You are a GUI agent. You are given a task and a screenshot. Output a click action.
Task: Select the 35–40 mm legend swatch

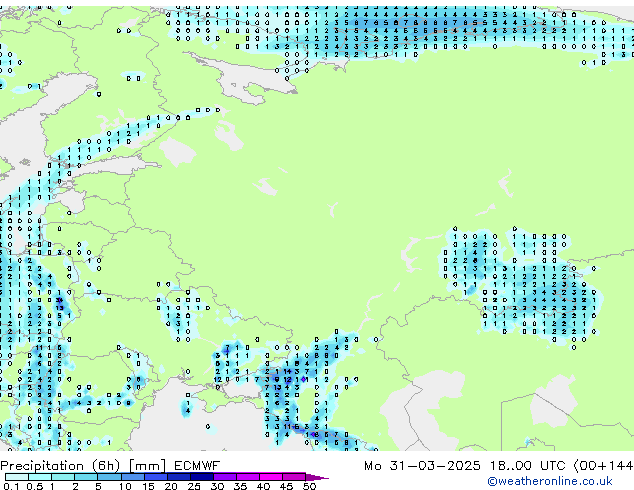click(x=248, y=477)
